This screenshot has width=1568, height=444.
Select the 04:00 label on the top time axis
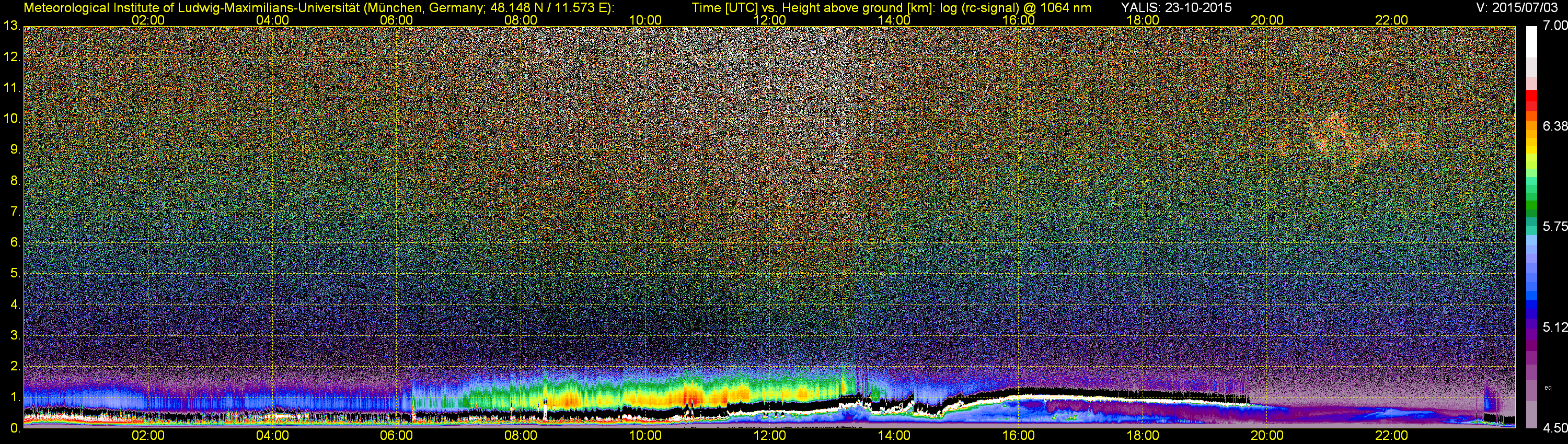[272, 20]
